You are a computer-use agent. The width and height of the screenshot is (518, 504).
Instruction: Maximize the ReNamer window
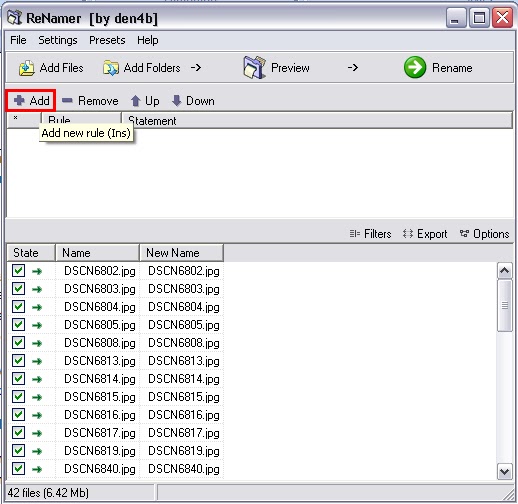[479, 18]
